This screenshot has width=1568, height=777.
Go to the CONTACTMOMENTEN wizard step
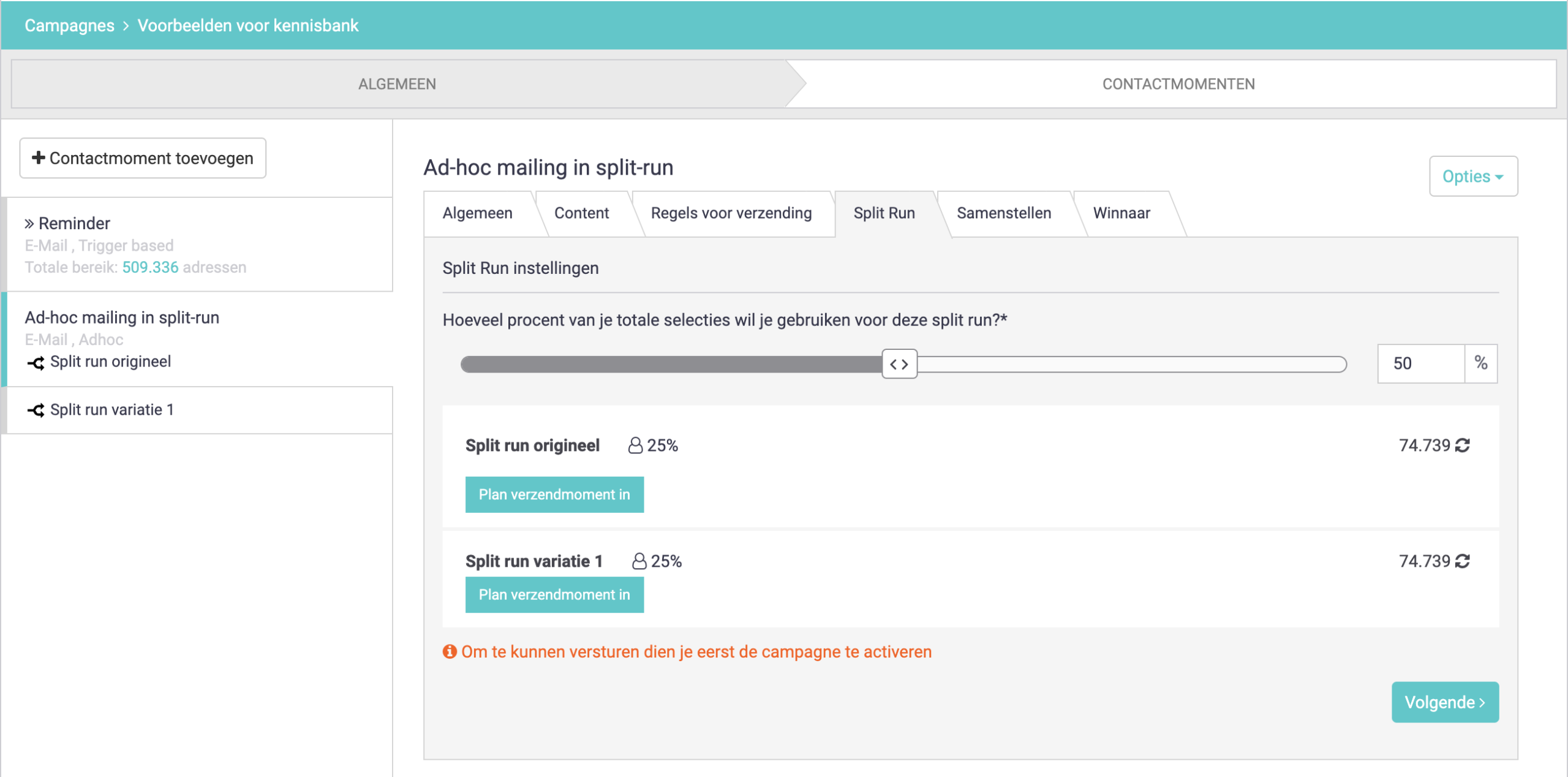[x=1178, y=84]
